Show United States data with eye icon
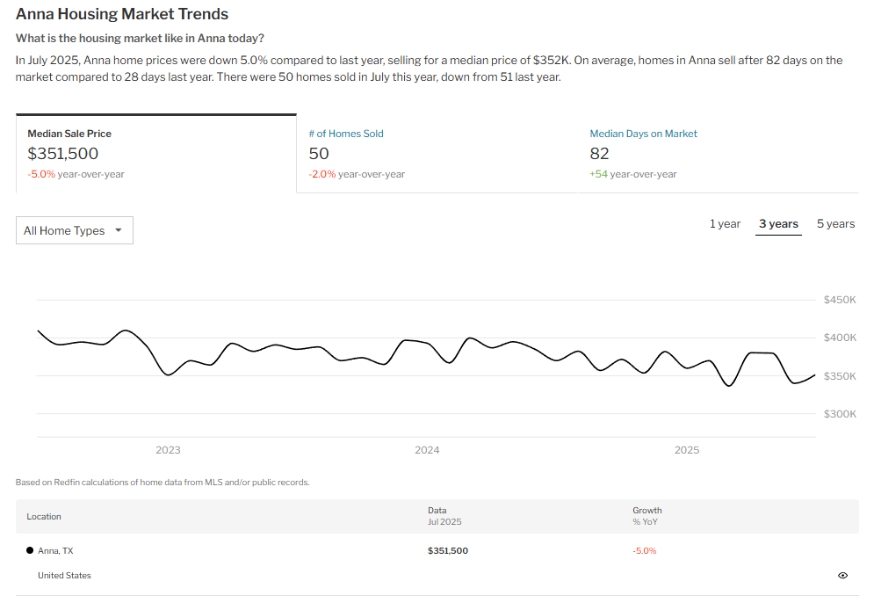The image size is (874, 603). (842, 575)
